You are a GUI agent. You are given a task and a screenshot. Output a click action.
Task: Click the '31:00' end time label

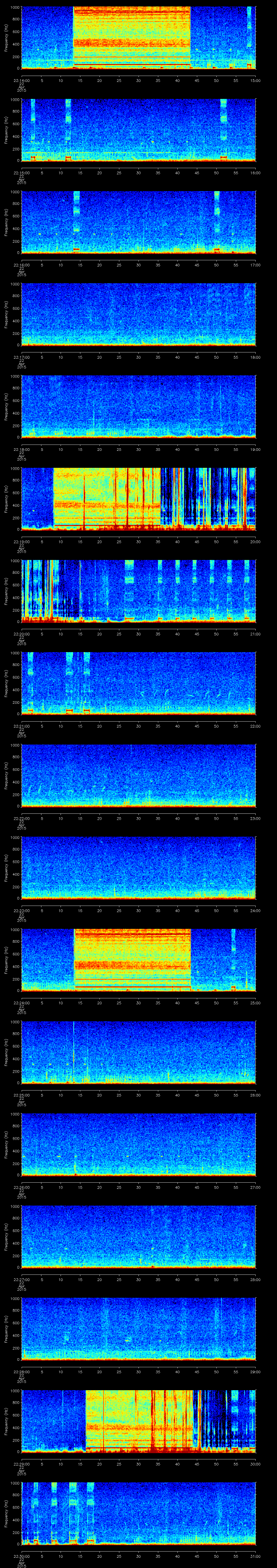click(x=256, y=1555)
